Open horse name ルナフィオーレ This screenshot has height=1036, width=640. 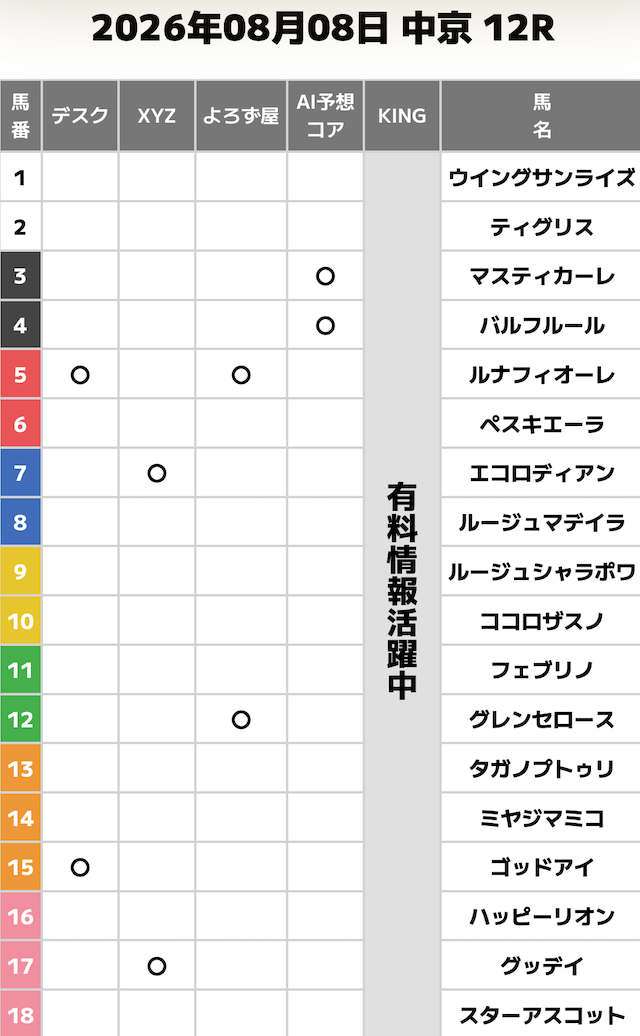click(x=542, y=375)
